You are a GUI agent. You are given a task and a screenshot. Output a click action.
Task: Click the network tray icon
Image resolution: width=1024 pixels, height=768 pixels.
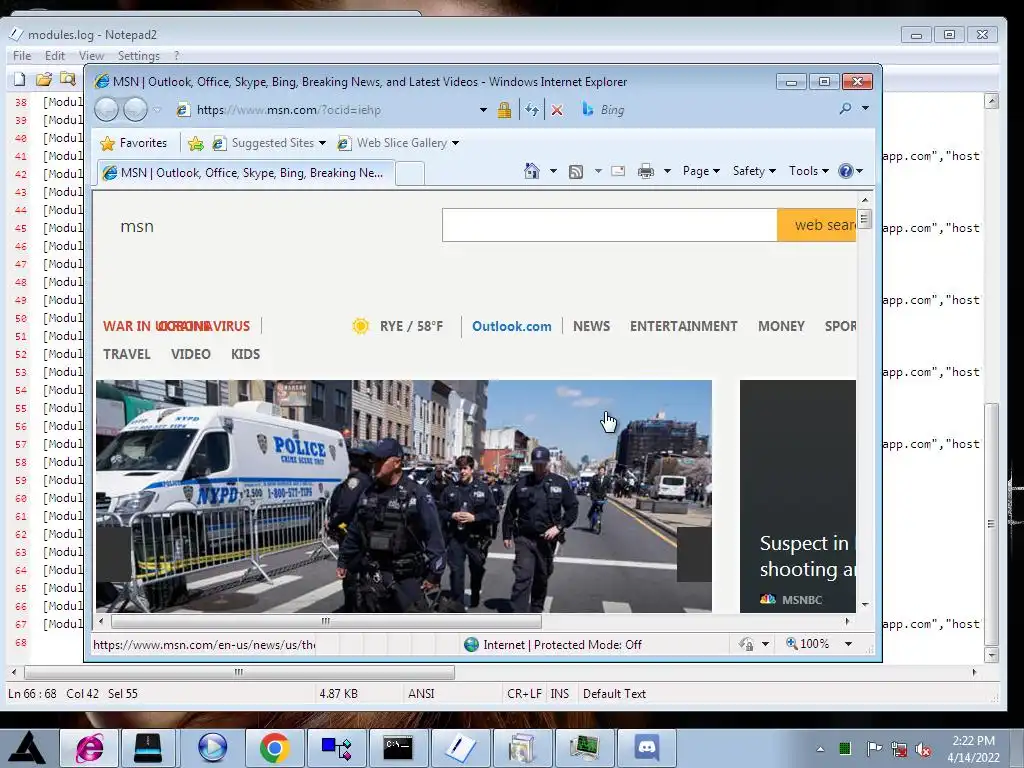tap(899, 749)
